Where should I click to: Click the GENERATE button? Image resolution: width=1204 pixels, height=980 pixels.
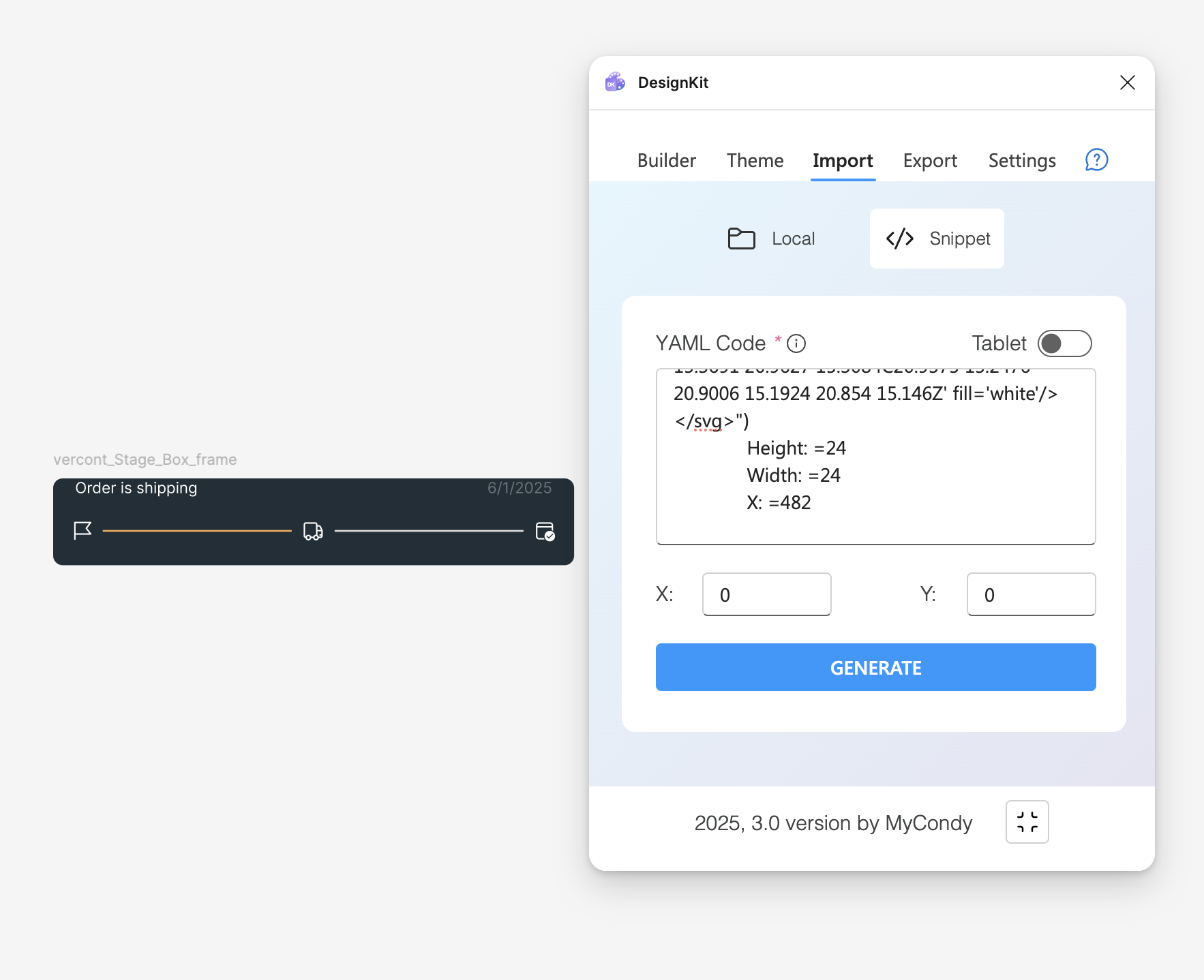(x=875, y=667)
